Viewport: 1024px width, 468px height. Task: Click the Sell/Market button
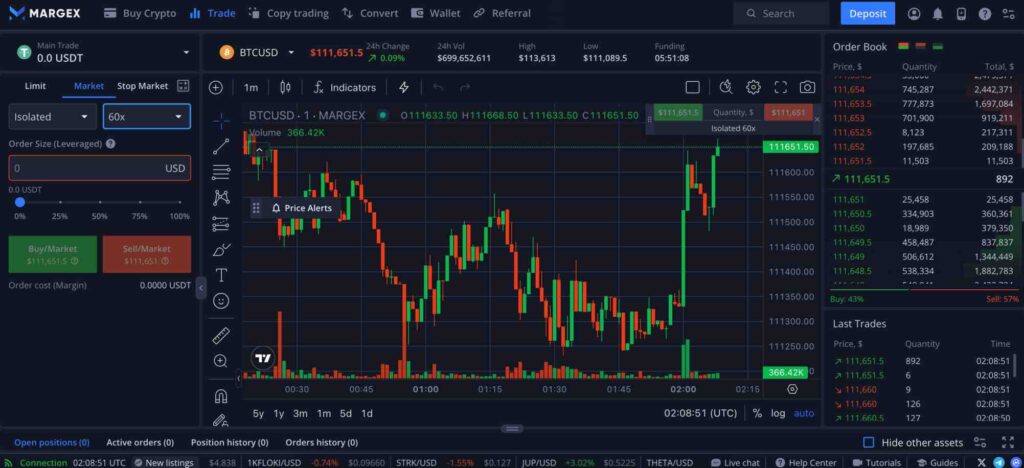pyautogui.click(x=147, y=255)
